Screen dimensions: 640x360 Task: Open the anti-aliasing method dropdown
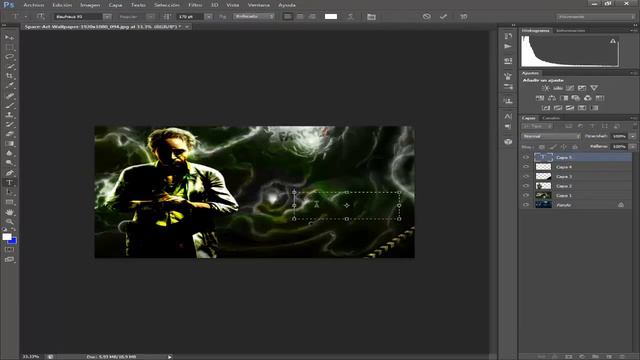click(x=253, y=17)
